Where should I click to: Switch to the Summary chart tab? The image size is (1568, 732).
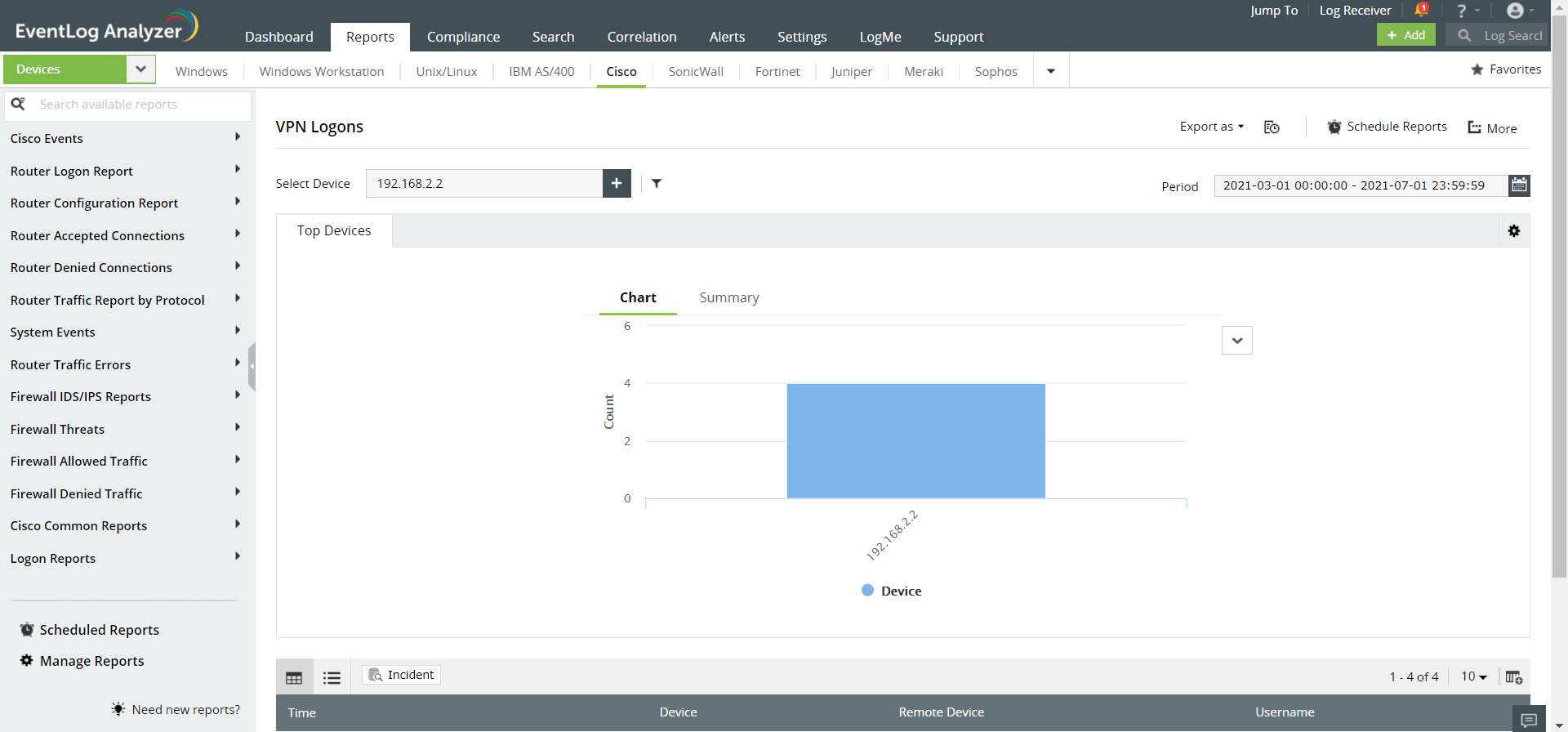click(x=729, y=297)
